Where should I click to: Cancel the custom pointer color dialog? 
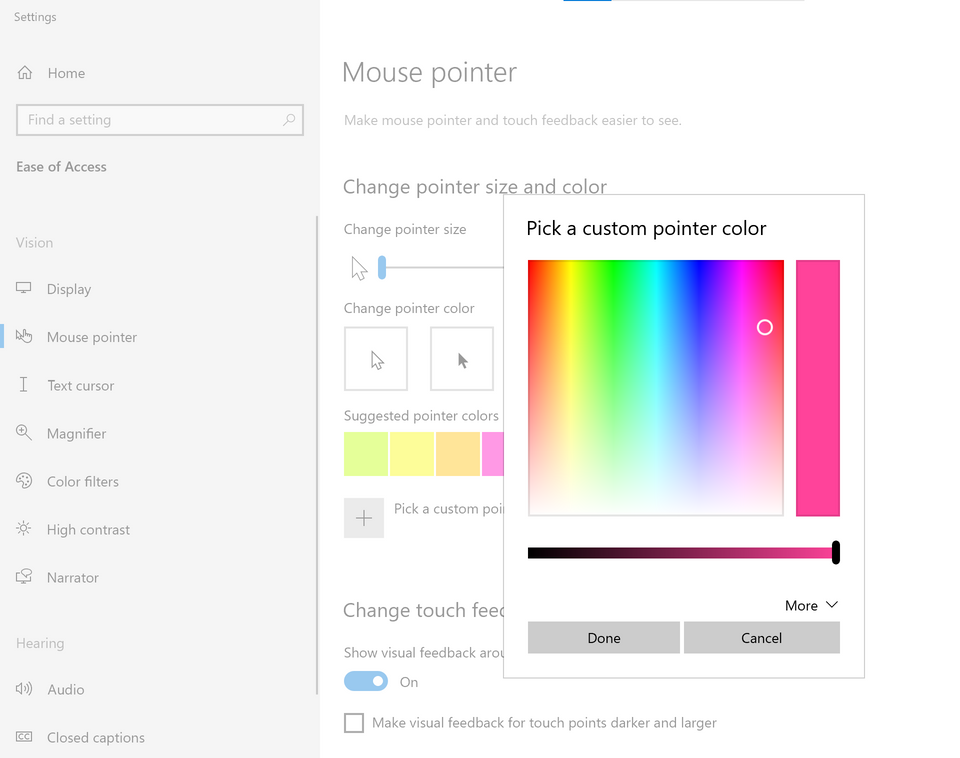coord(761,638)
